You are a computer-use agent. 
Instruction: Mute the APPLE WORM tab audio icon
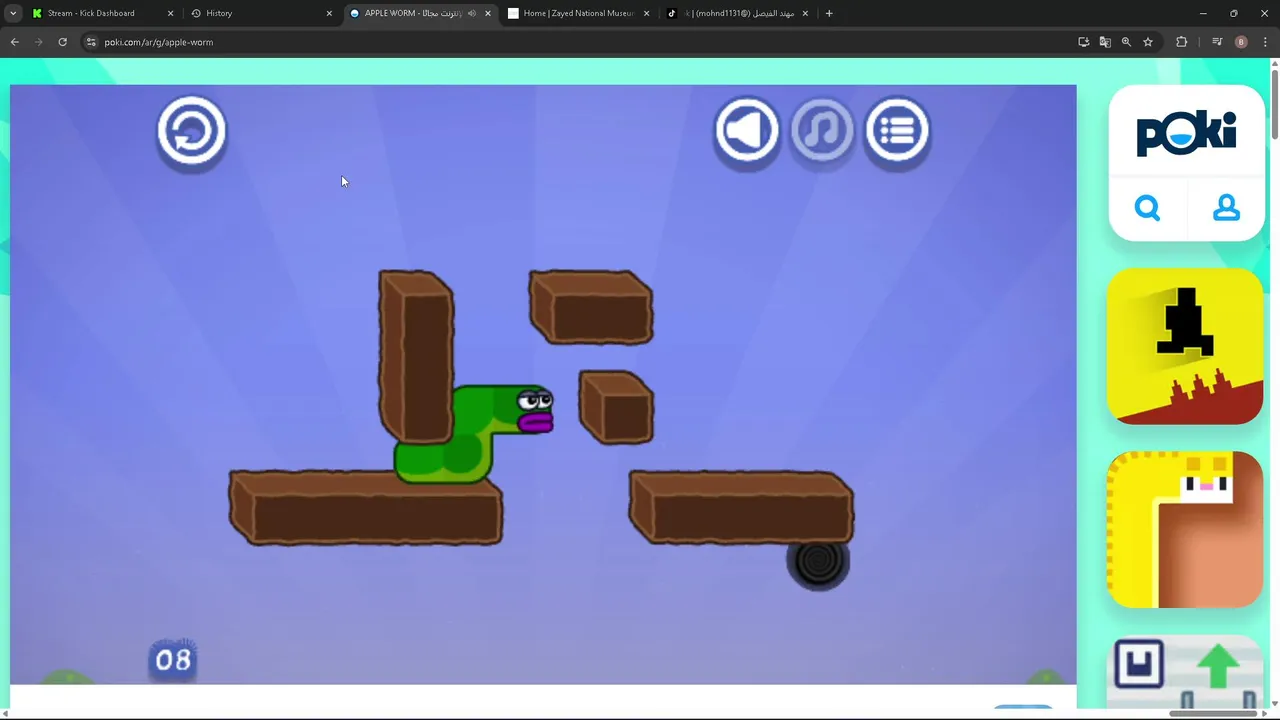(472, 13)
